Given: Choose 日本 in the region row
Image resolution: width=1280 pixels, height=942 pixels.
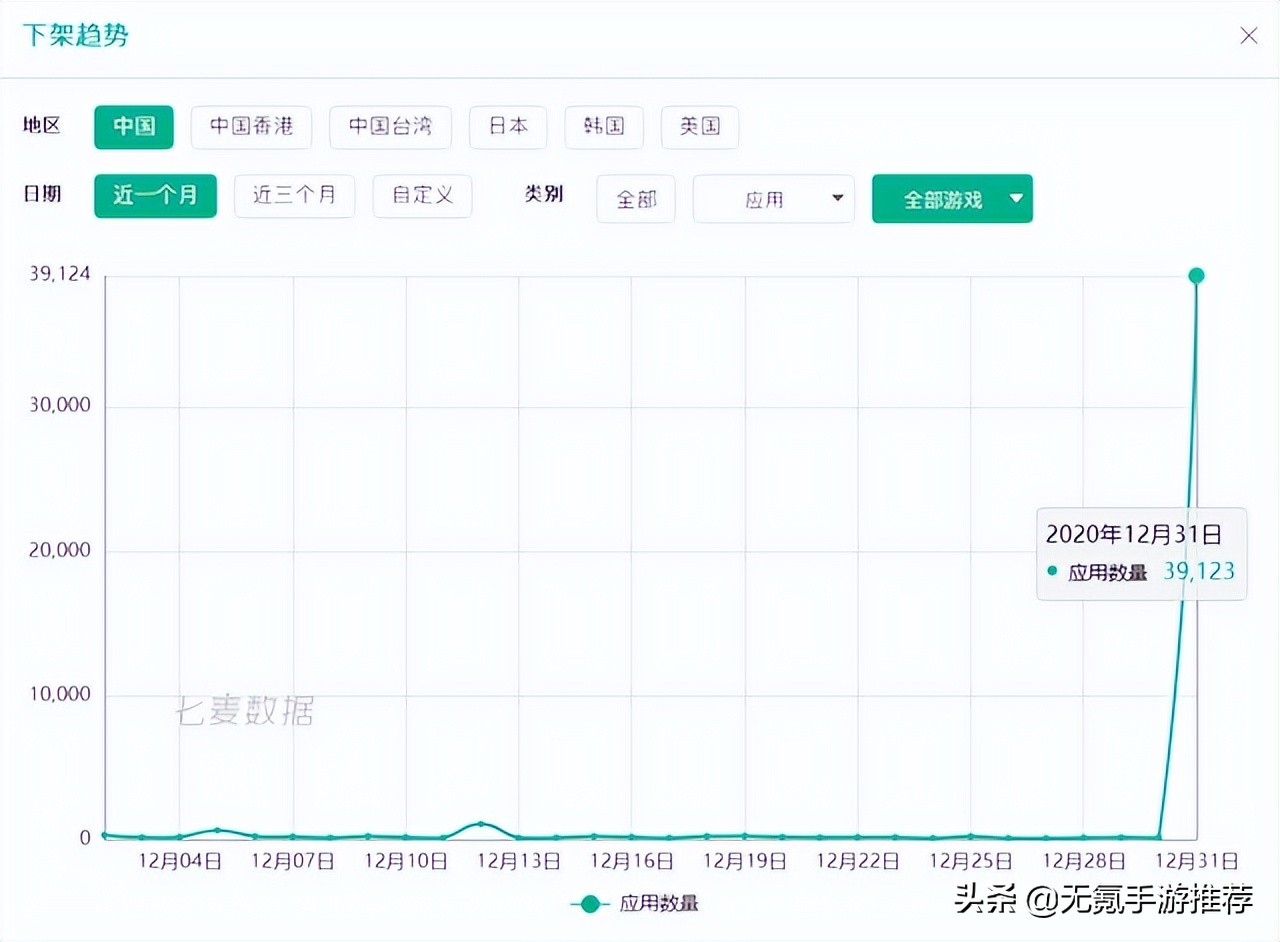Looking at the screenshot, I should (x=508, y=127).
